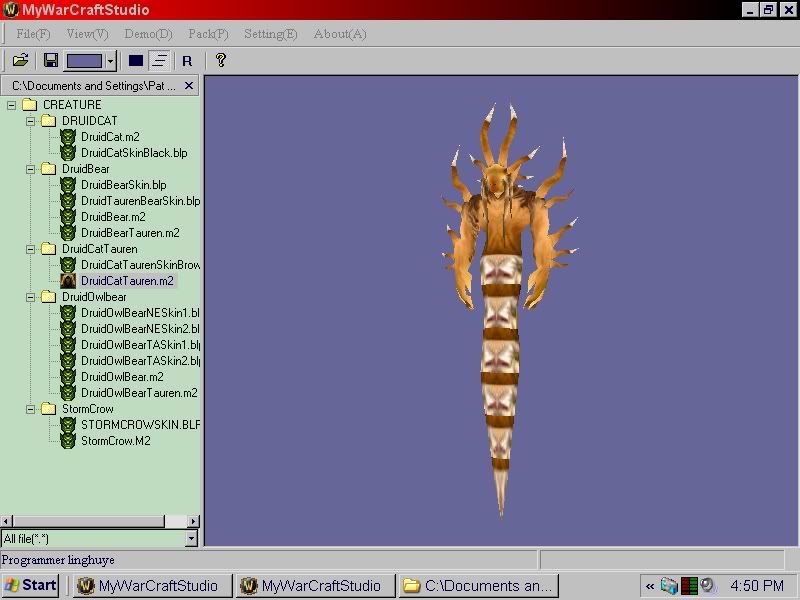
Task: Open the View(V) menu
Action: [x=87, y=34]
